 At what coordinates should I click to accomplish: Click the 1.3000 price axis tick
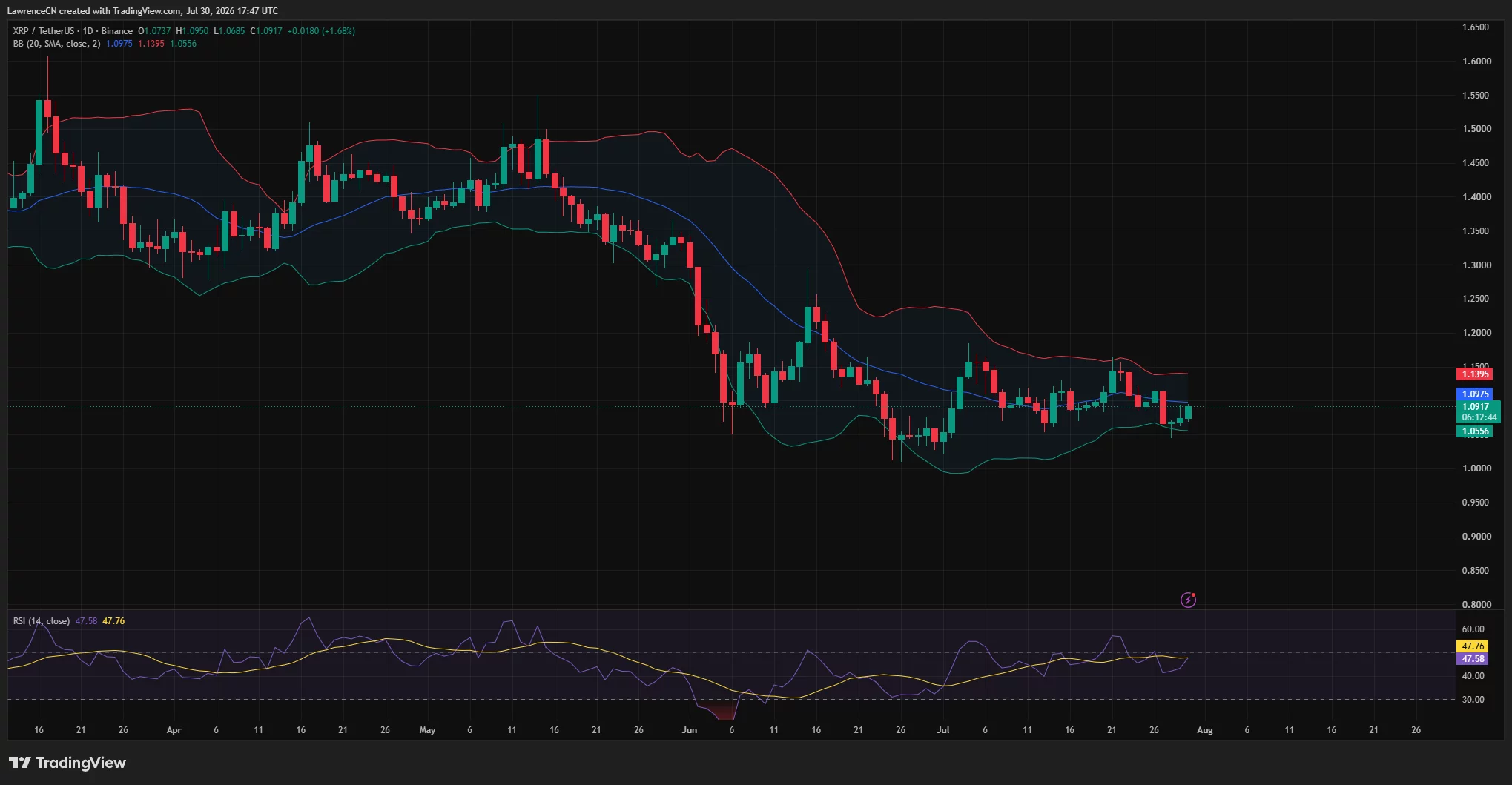(1476, 265)
